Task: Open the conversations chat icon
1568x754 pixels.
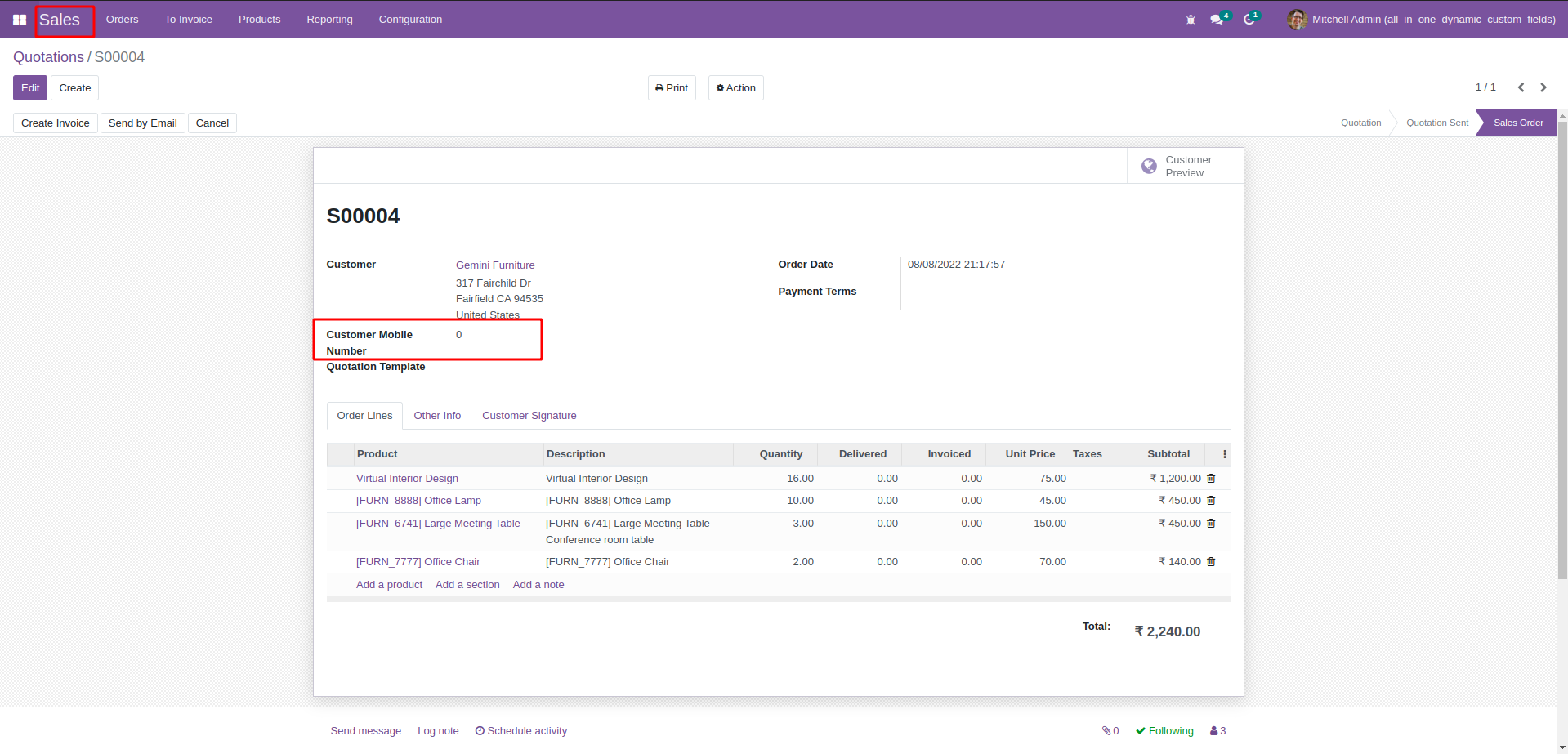Action: coord(1217,20)
